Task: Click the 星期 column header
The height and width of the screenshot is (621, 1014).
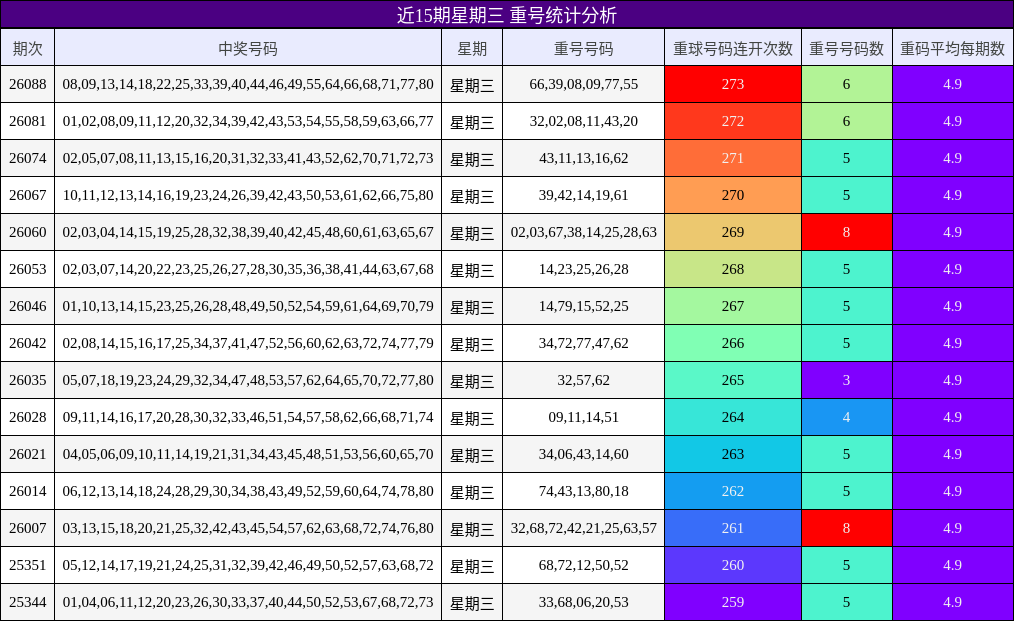Action: click(470, 47)
